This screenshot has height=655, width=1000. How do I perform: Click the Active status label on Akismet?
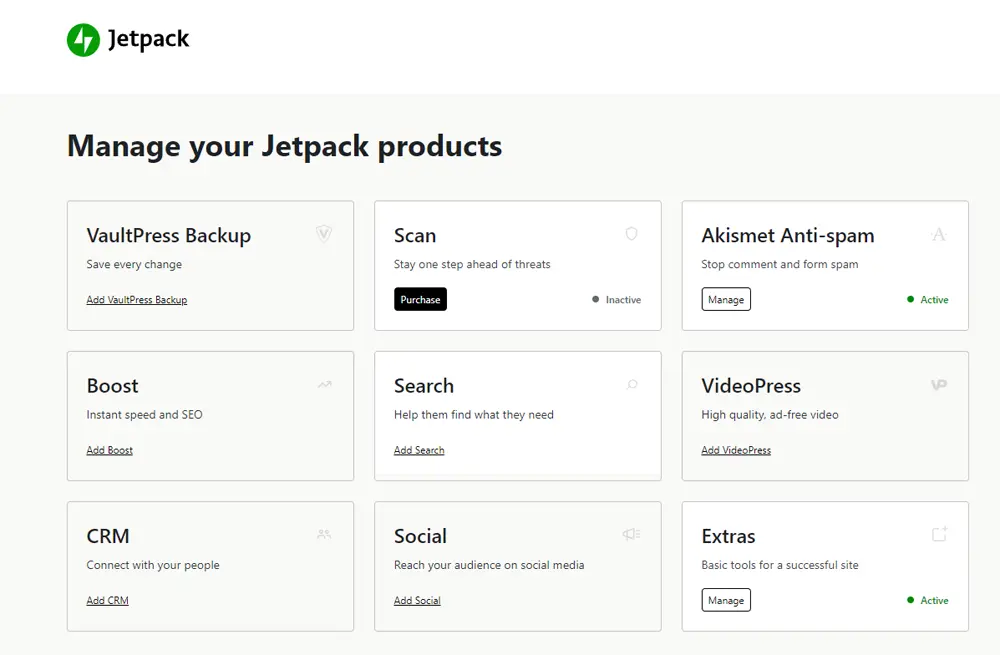934,300
